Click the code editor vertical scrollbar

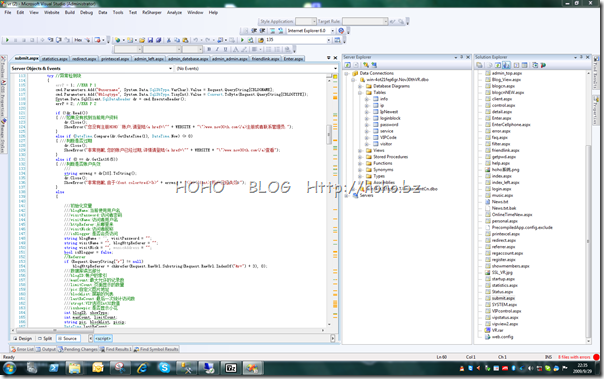coord(329,200)
